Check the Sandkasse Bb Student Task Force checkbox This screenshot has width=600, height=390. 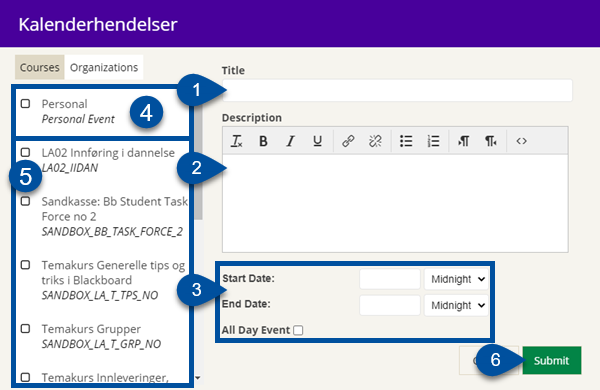(x=25, y=201)
